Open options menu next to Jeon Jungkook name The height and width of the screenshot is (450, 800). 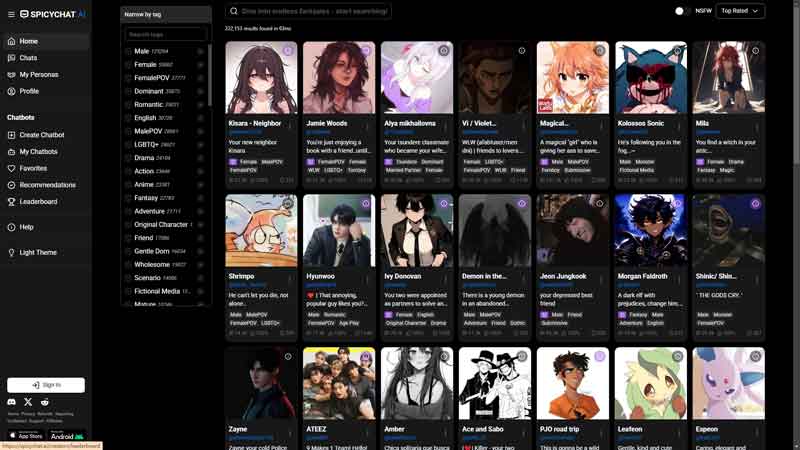[601, 279]
